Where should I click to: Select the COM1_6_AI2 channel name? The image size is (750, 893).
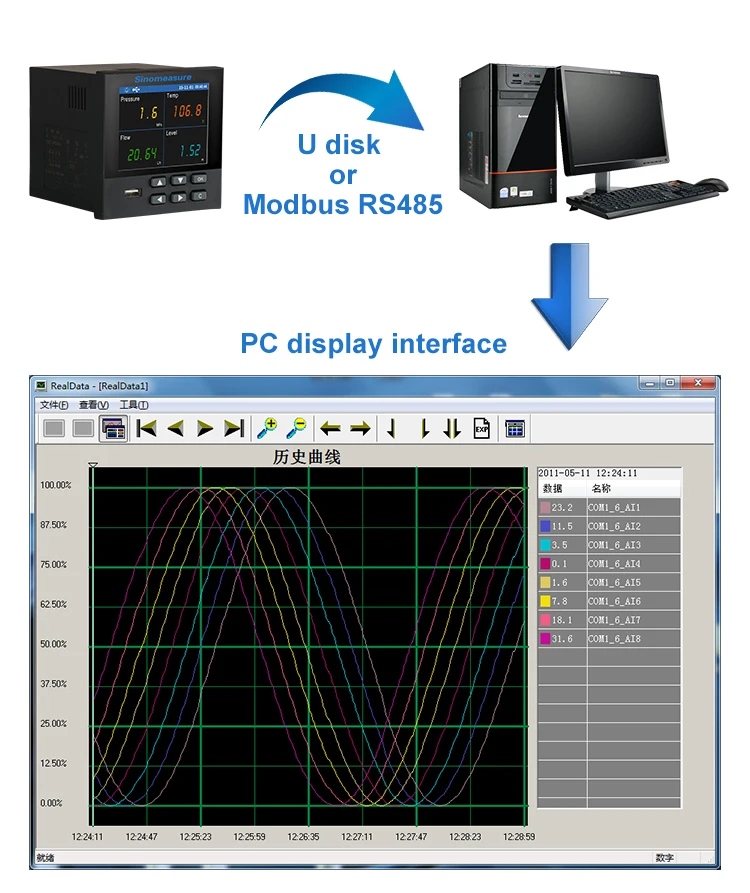[x=614, y=526]
